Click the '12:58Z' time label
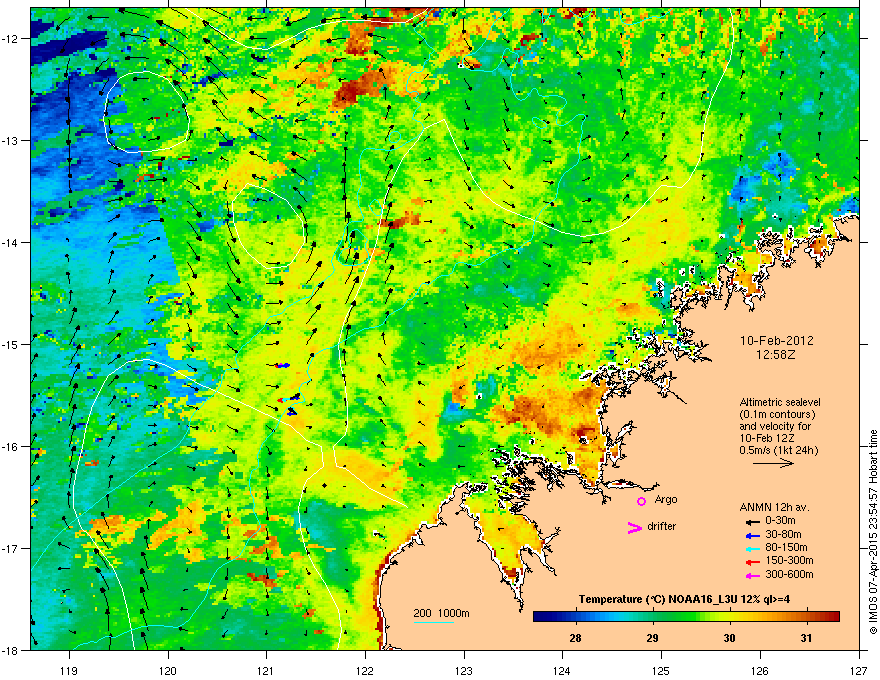The width and height of the screenshot is (880, 680). tap(776, 355)
